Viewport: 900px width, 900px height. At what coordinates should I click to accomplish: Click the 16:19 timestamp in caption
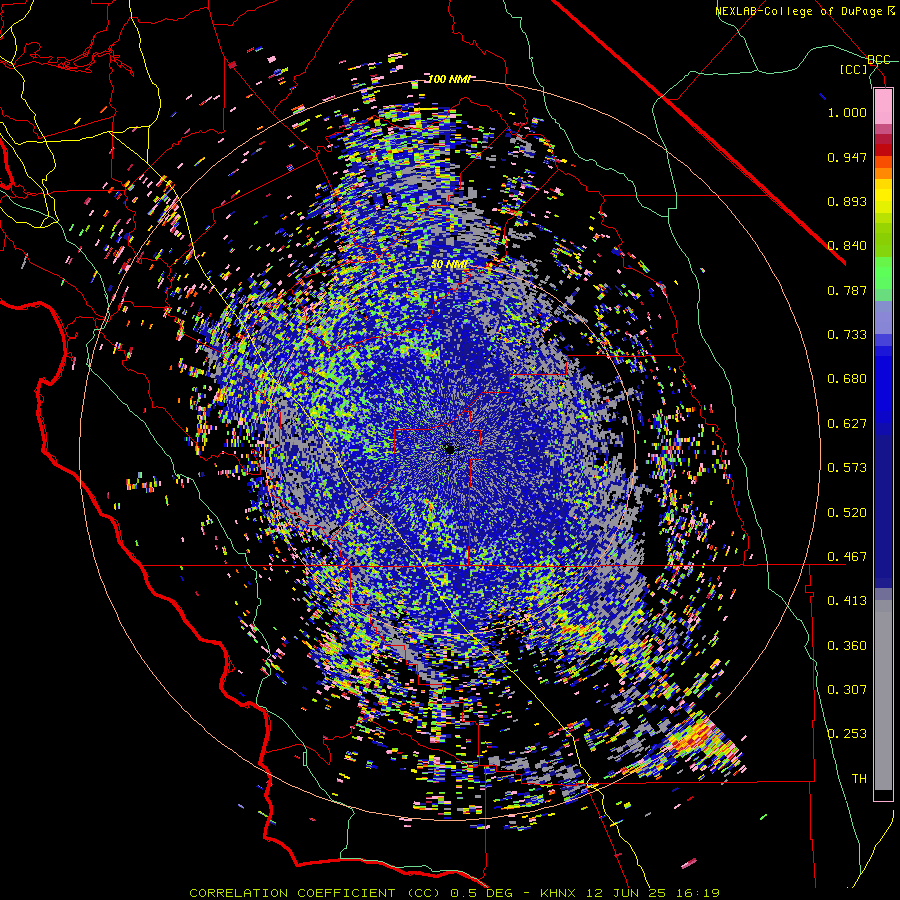coord(698,893)
